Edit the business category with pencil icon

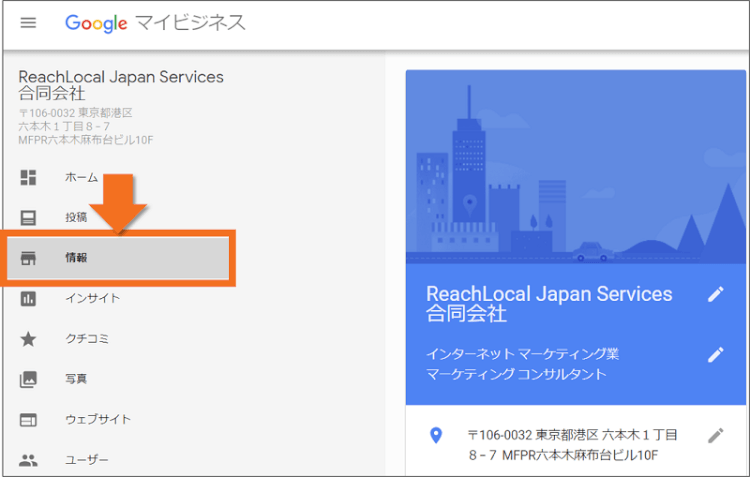[716, 355]
